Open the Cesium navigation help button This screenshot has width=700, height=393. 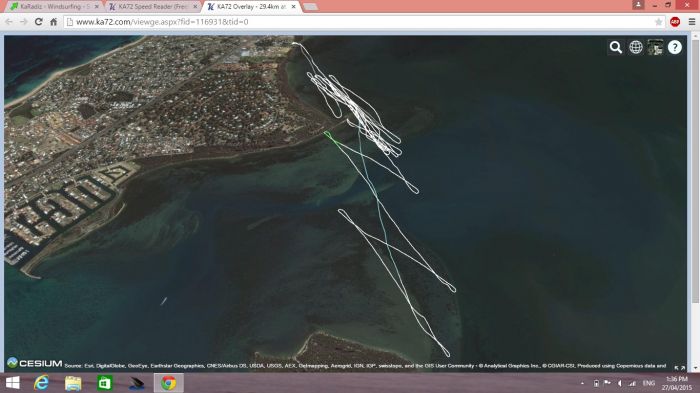tap(675, 47)
